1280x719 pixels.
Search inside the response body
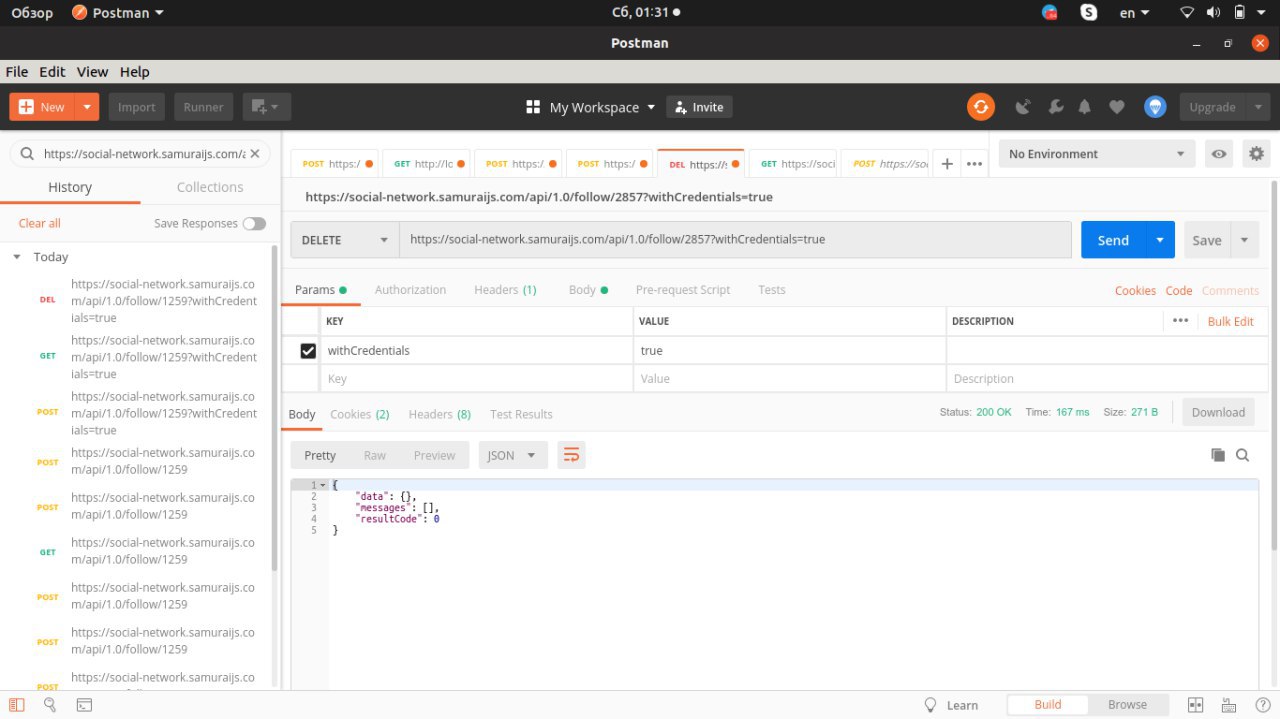(1243, 455)
